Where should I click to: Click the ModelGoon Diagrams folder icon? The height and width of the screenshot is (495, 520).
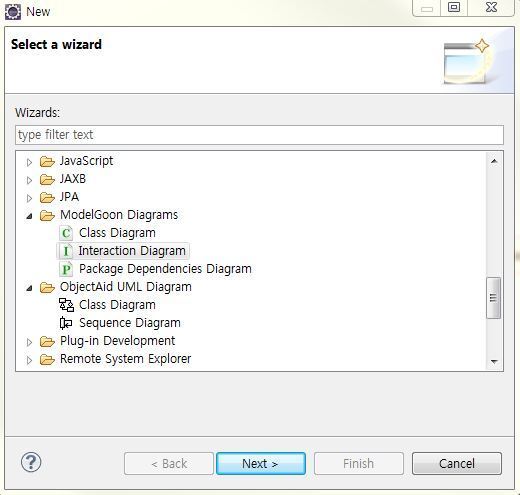[47, 216]
